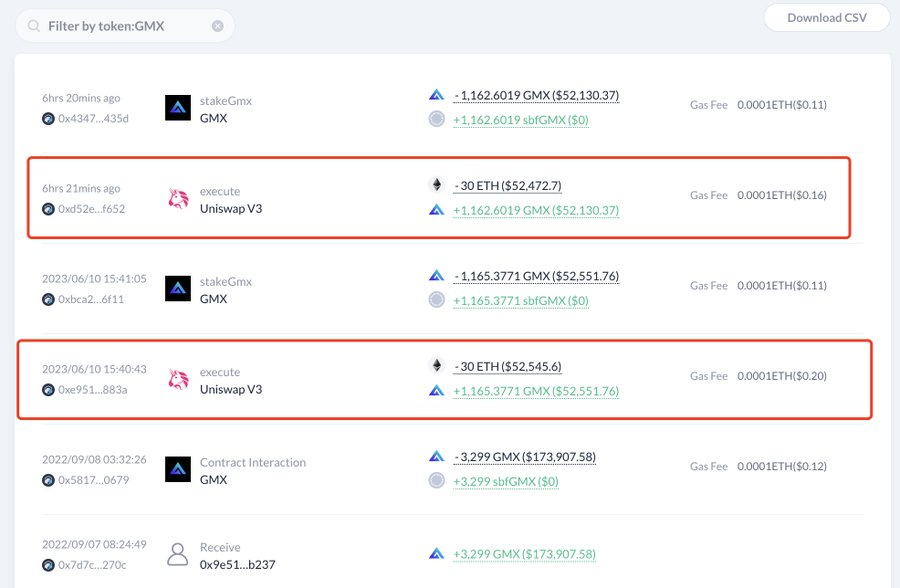Click GMX token icon next to -1,165.3771 GMX
Viewport: 900px width, 588px height.
coord(437,276)
